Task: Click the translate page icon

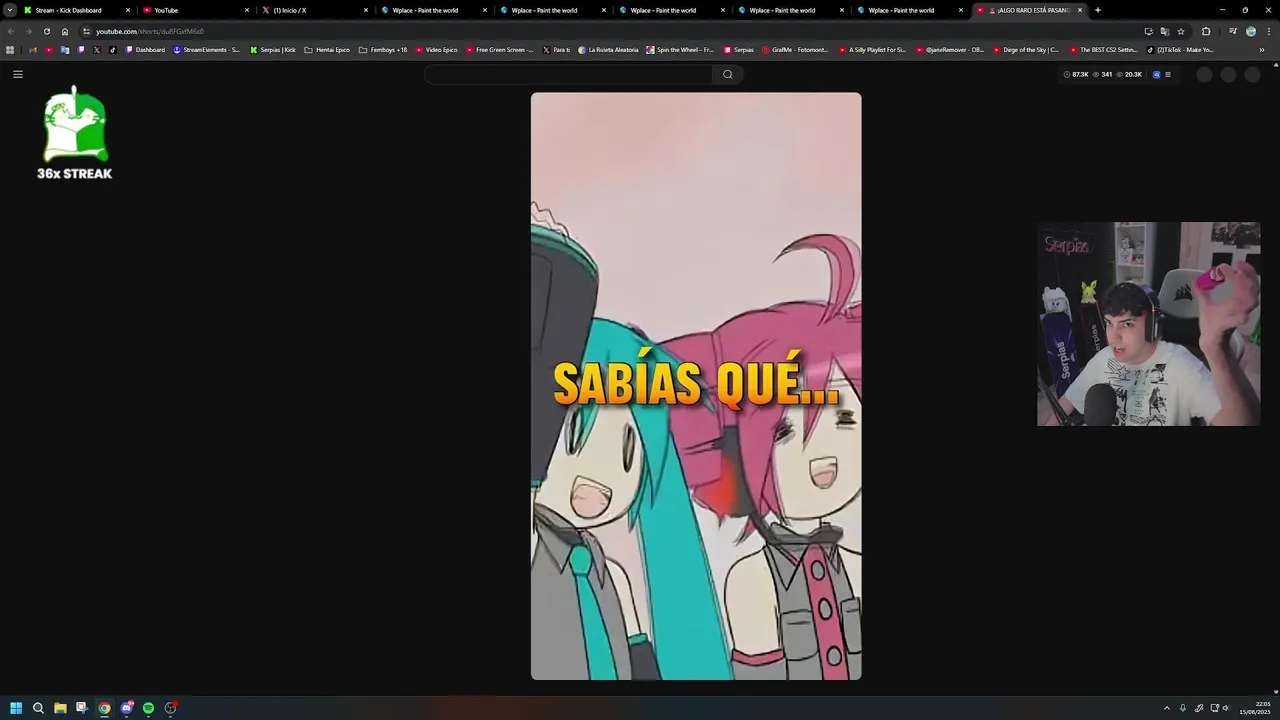Action: [x=1164, y=31]
